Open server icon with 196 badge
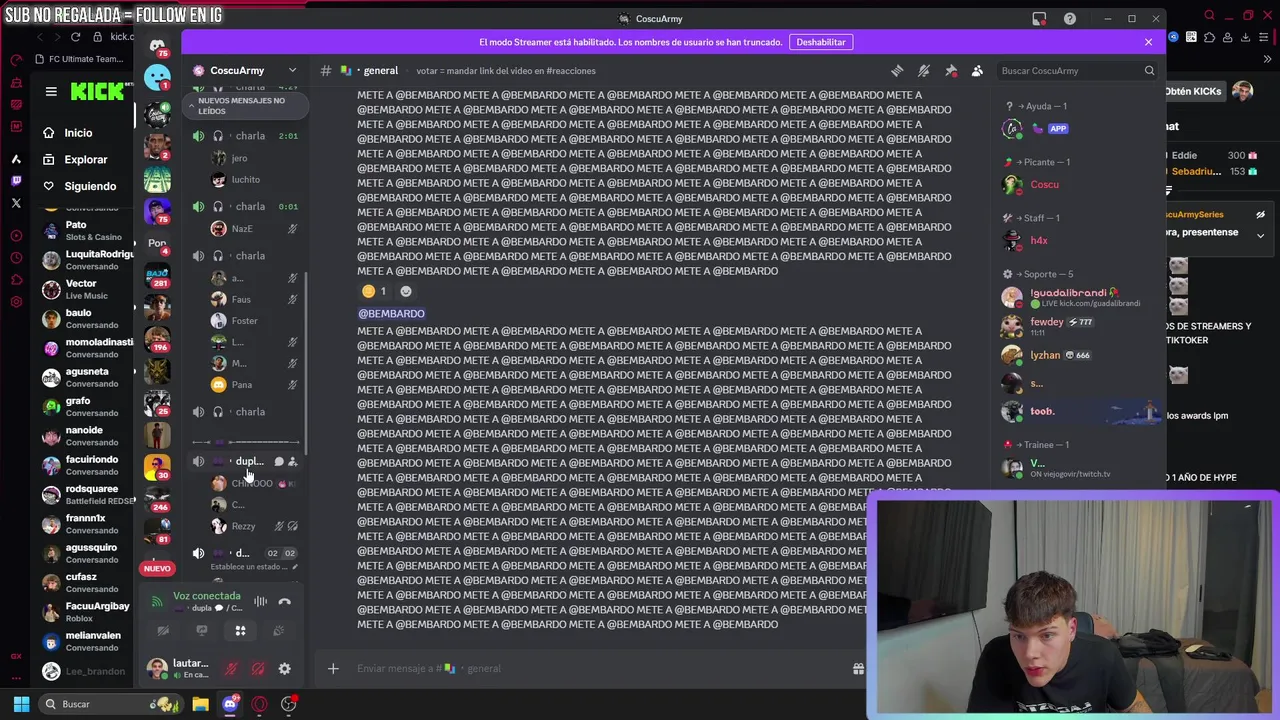 click(x=157, y=338)
